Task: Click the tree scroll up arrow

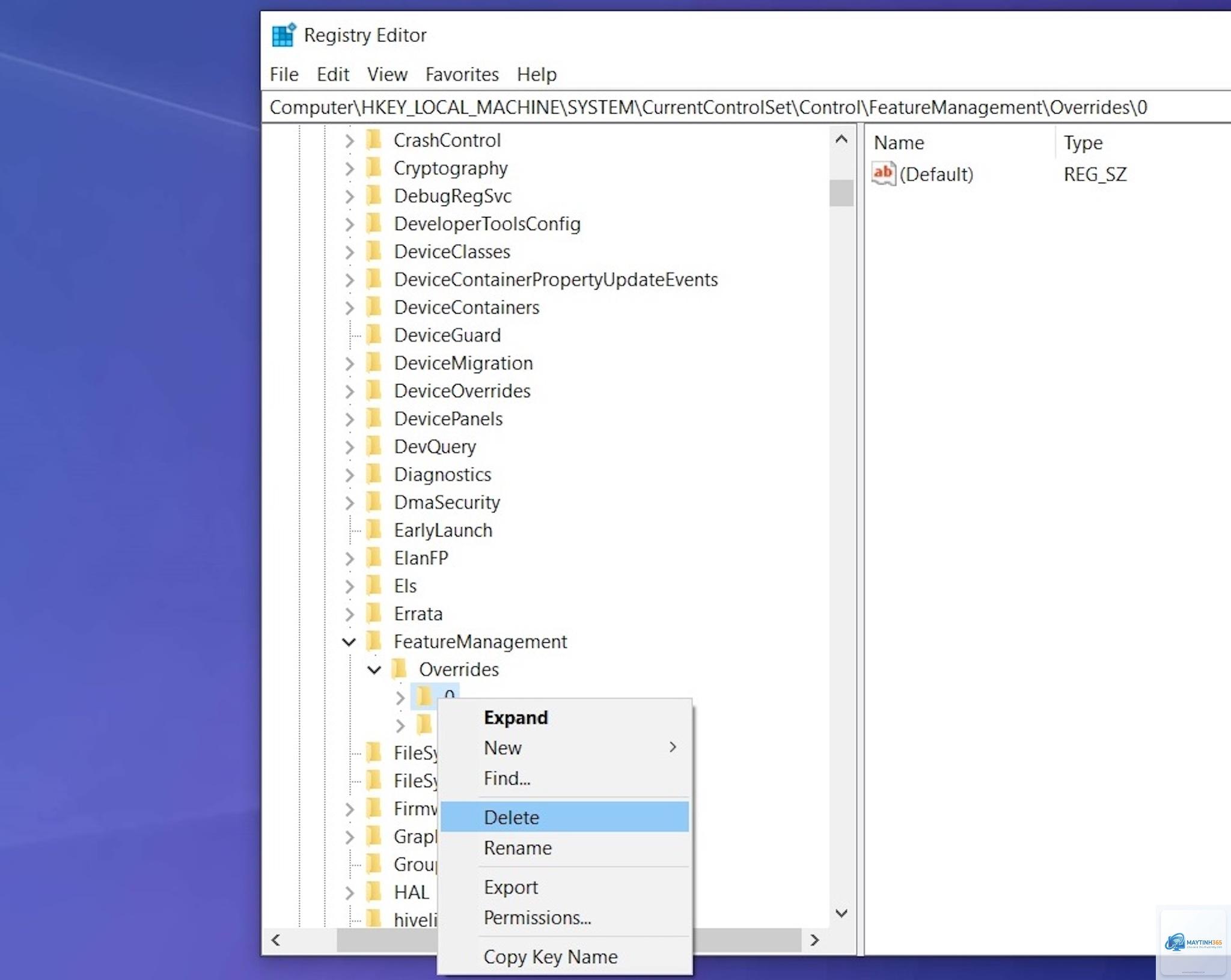Action: (842, 140)
